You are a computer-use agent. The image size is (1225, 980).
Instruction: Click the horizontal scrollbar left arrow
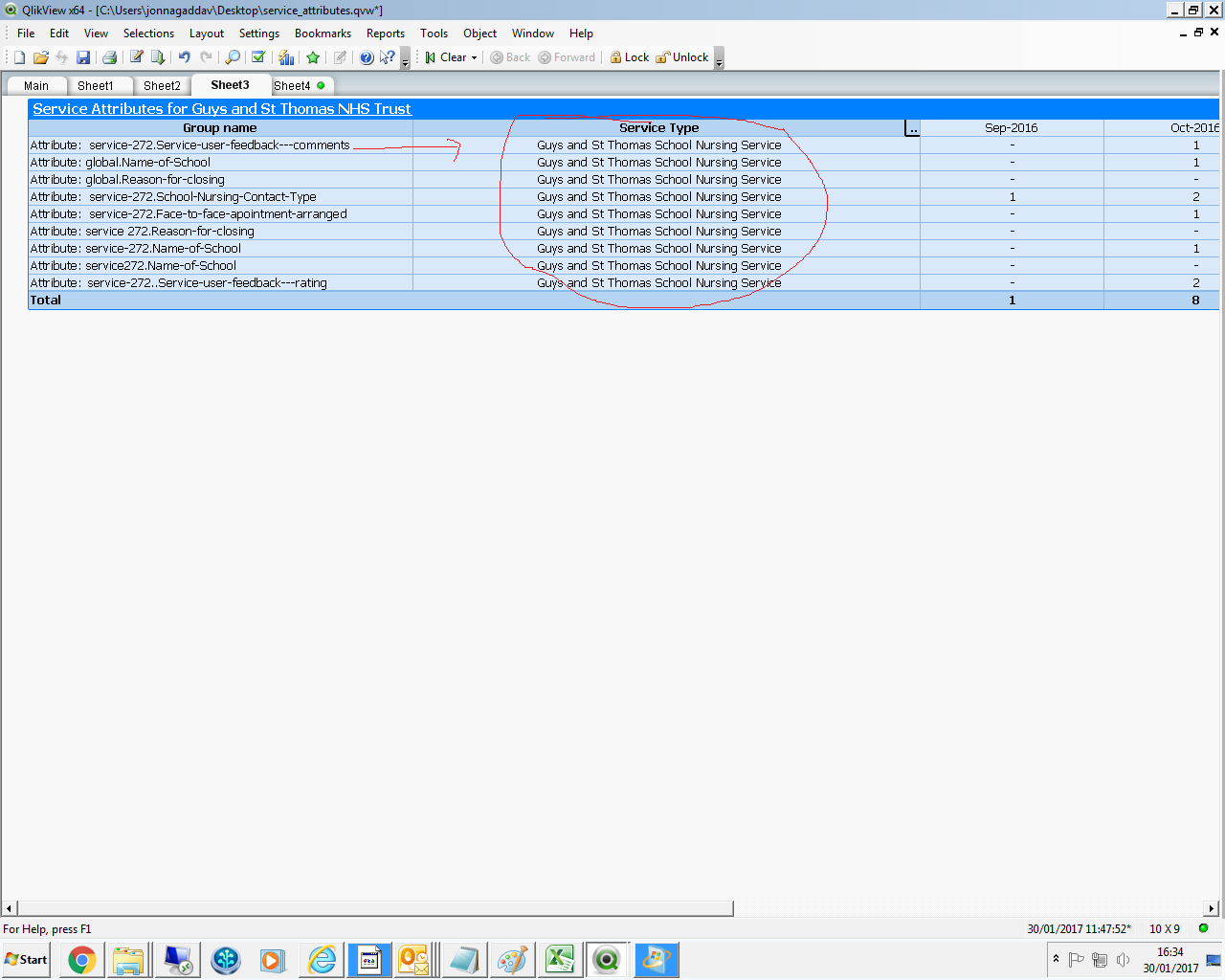pyautogui.click(x=10, y=908)
